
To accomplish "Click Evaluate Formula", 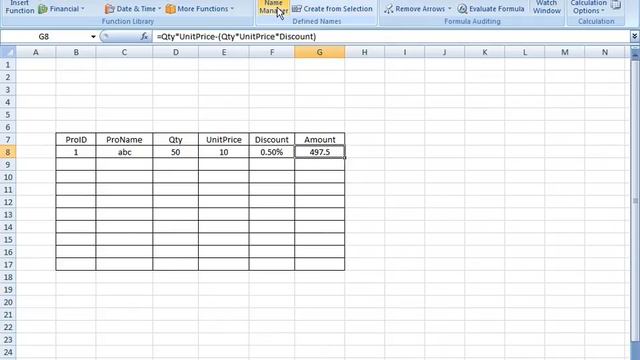I will (491, 9).
